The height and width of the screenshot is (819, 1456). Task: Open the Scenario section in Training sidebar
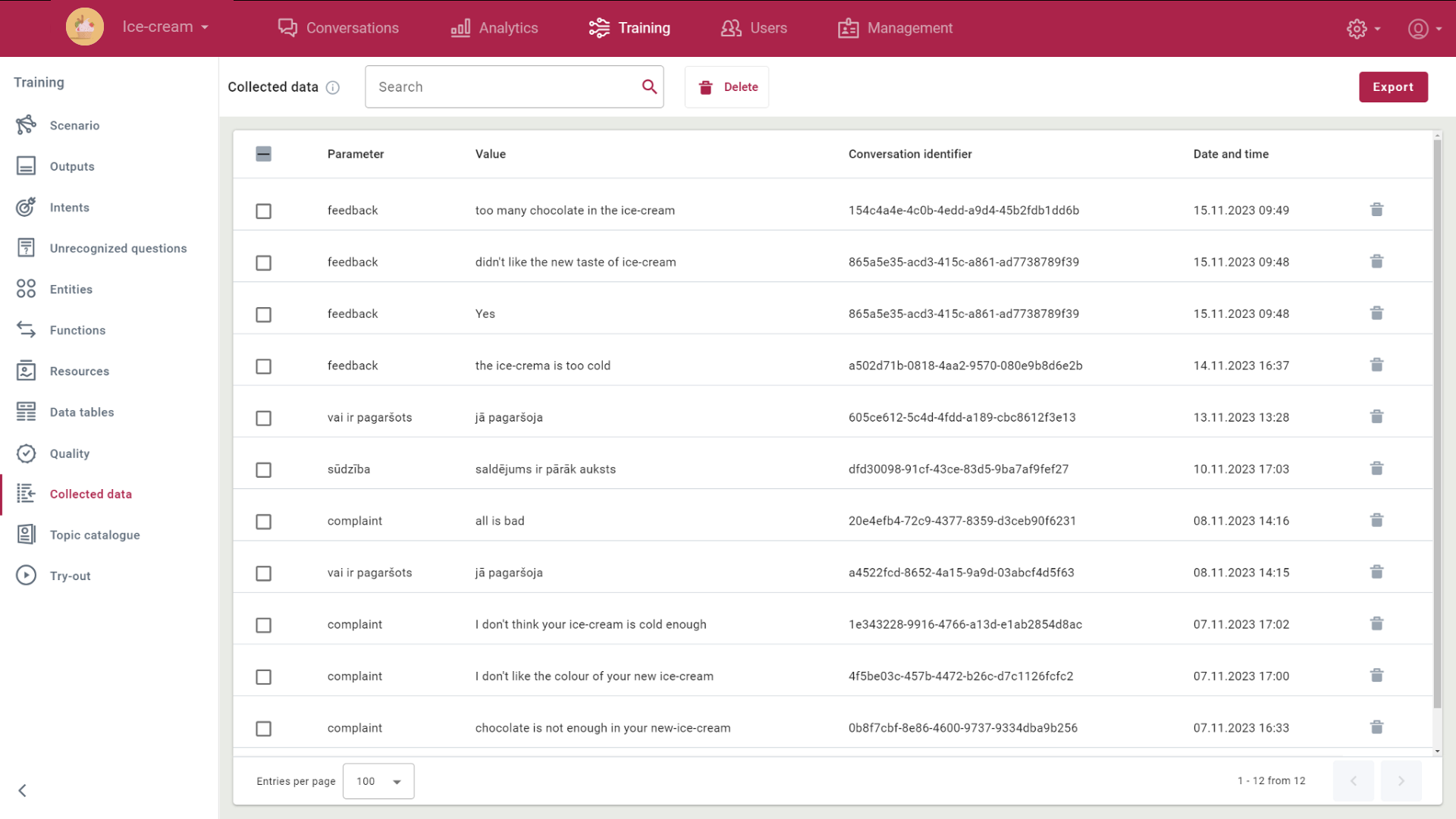coord(74,125)
